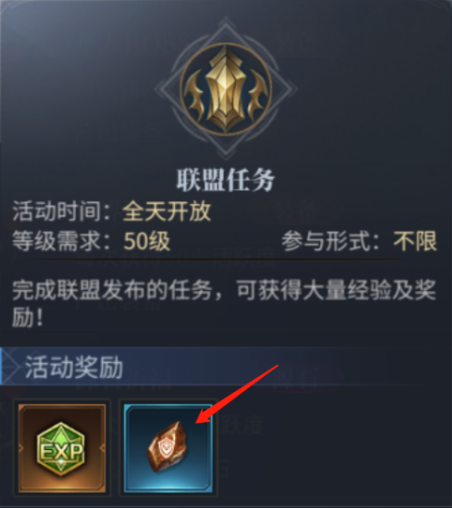Image resolution: width=452 pixels, height=508 pixels.
Task: Click the 不限 participation value
Action: point(415,241)
